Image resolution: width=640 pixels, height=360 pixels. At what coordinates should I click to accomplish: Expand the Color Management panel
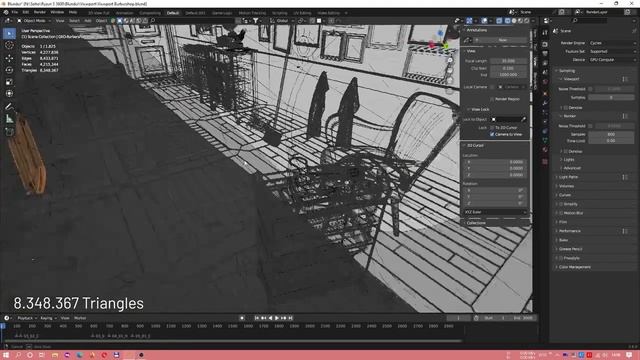pyautogui.click(x=575, y=267)
